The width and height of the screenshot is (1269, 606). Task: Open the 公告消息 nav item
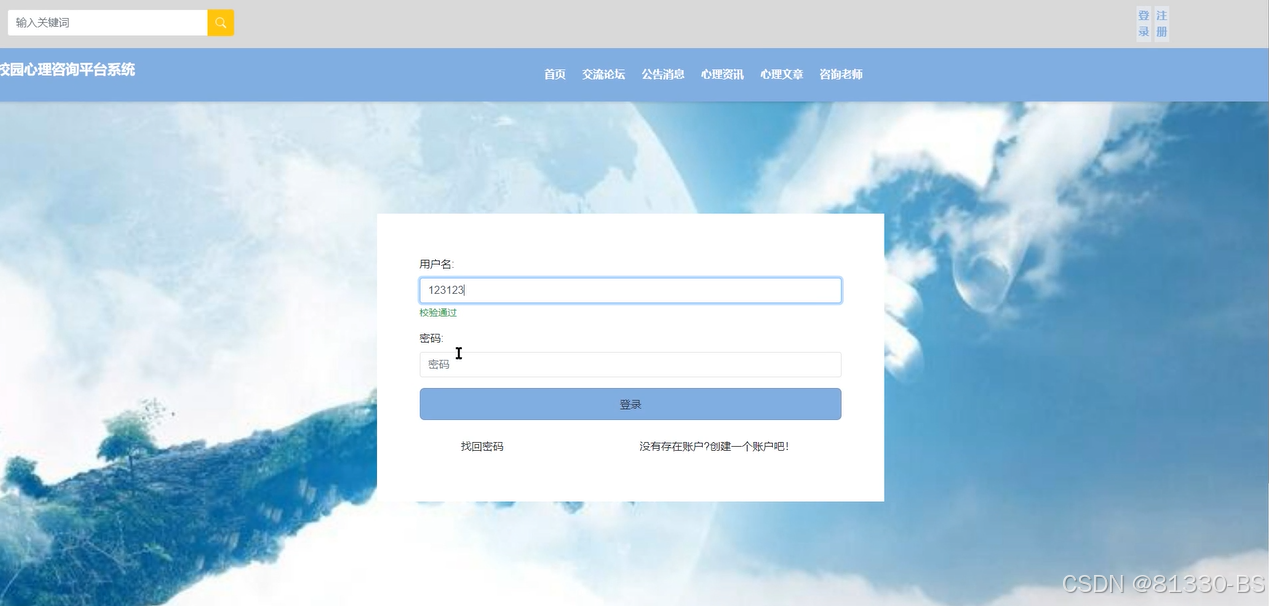pos(663,74)
